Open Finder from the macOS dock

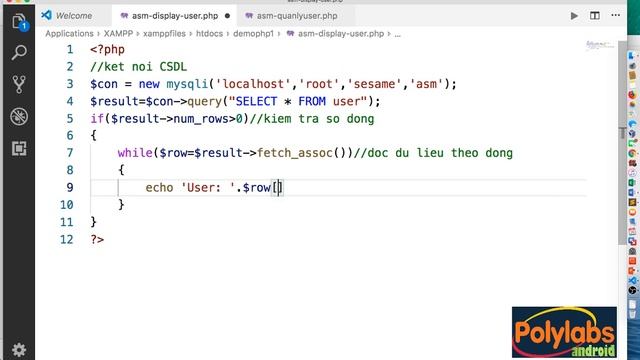click(x=632, y=56)
